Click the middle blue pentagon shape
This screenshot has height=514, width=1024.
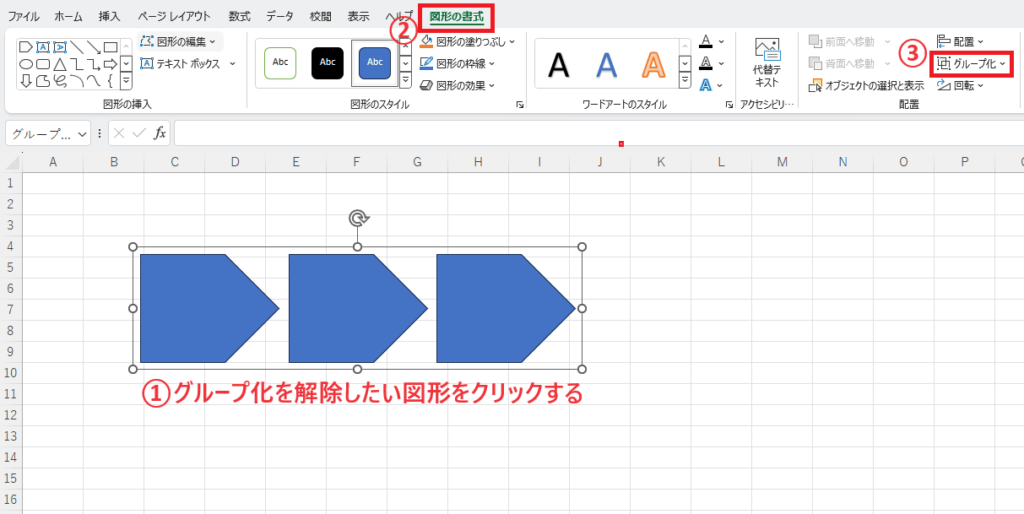(358, 308)
